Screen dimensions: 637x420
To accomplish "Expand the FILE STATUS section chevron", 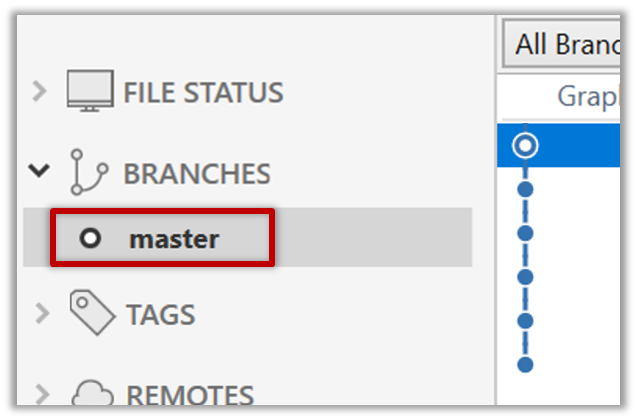I will 39,92.
